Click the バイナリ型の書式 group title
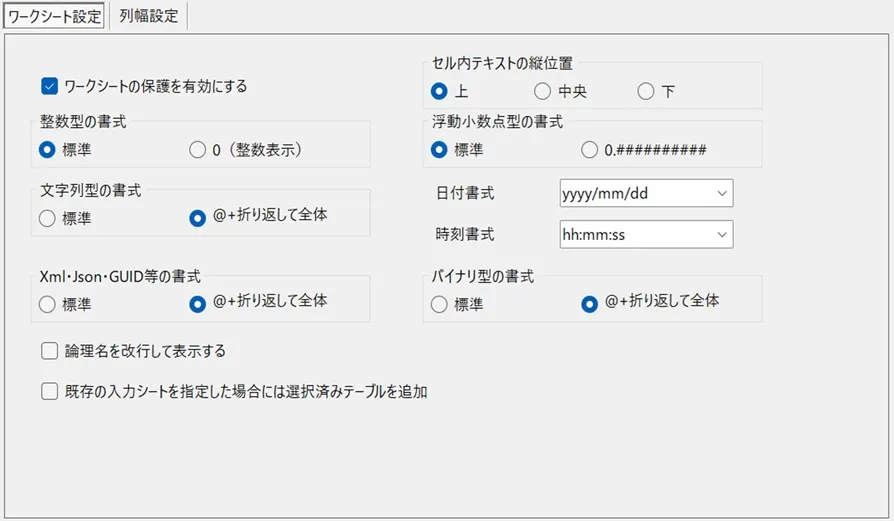 coord(482,276)
